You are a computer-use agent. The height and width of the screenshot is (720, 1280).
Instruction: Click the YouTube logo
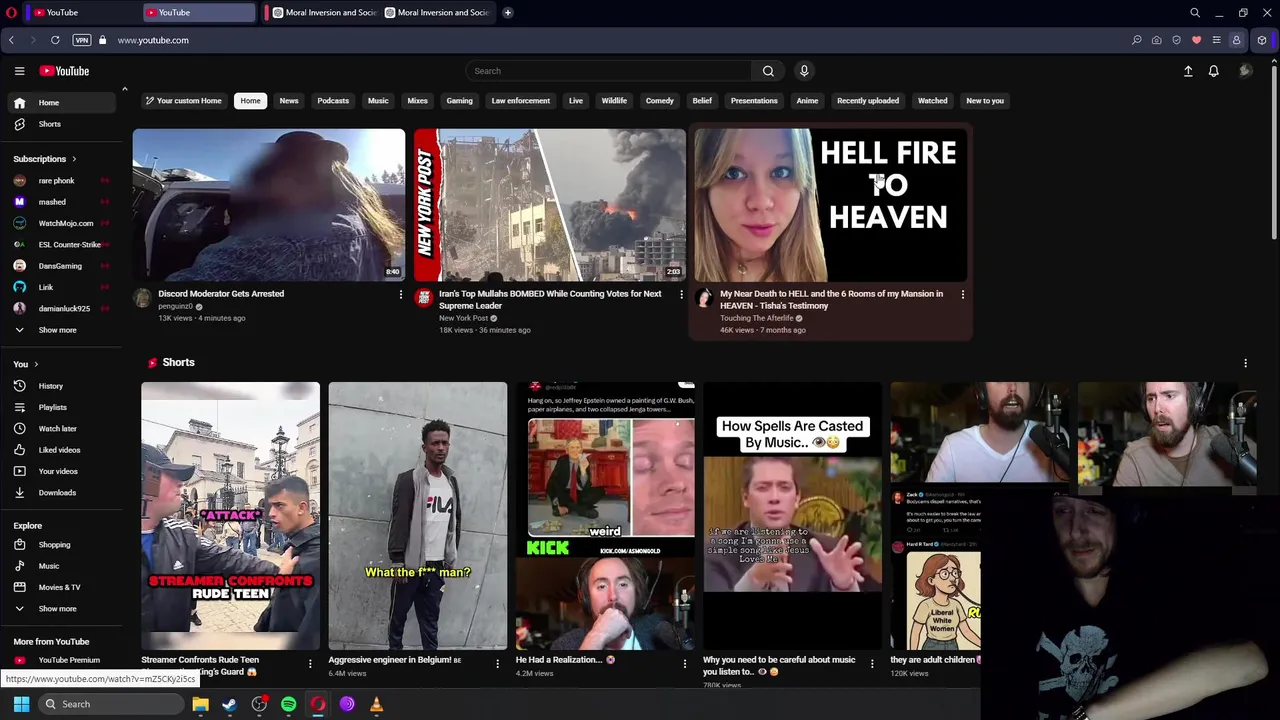click(64, 71)
